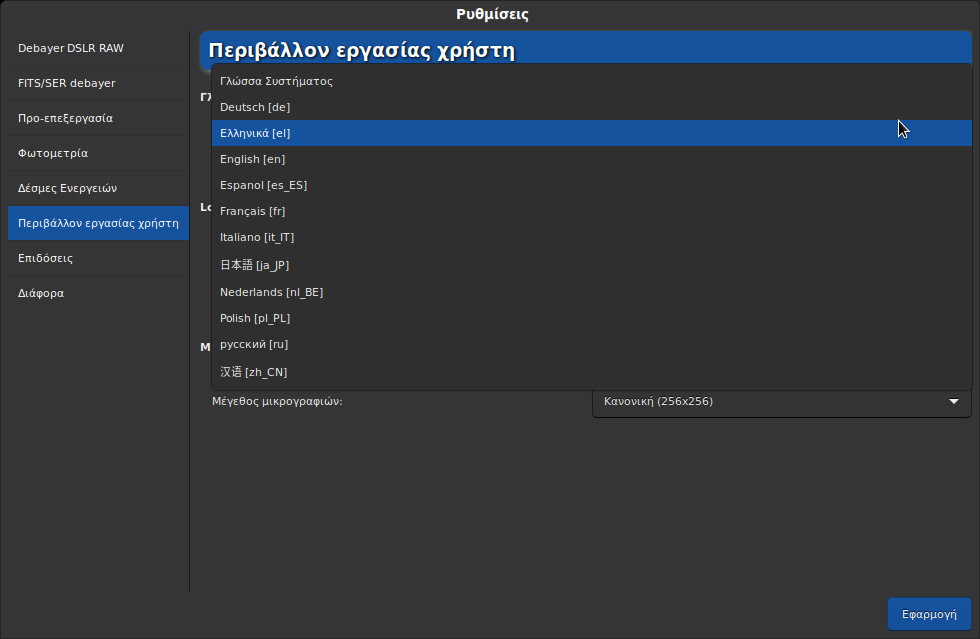Choose 汉语 [zh_CN] from list
The width and height of the screenshot is (980, 639).
[x=253, y=372]
